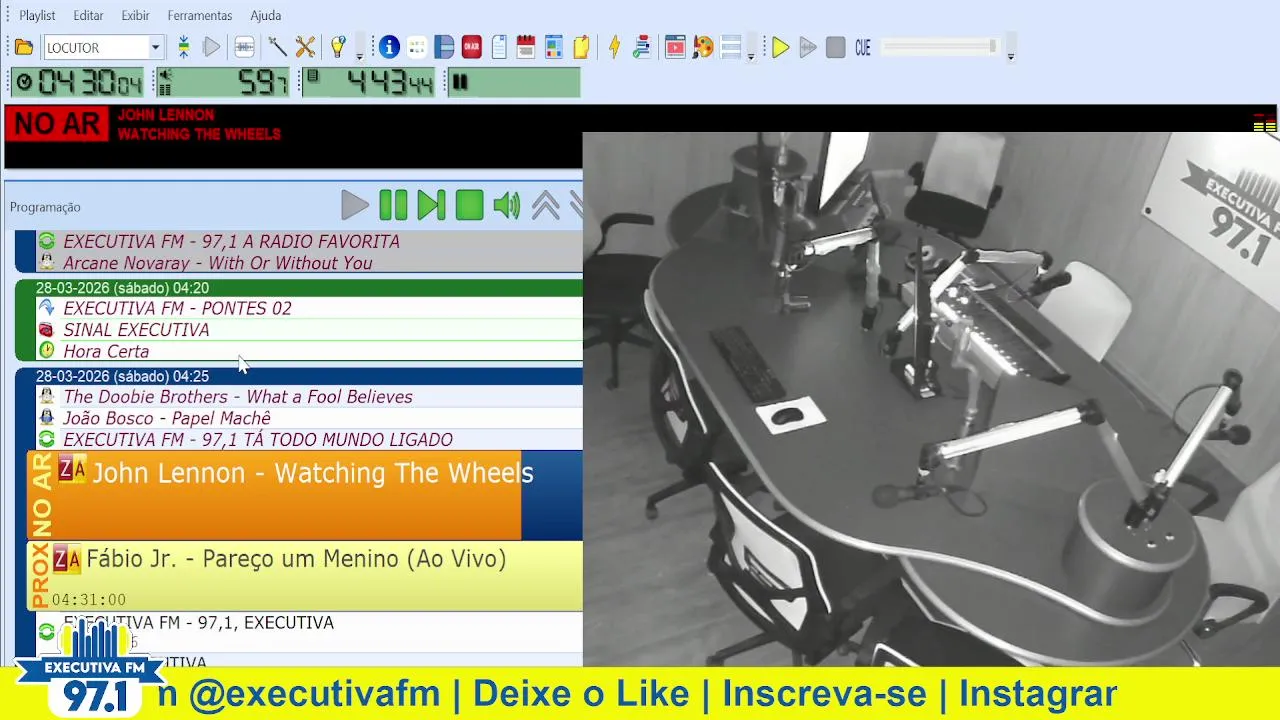The width and height of the screenshot is (1280, 720).
Task: Click the gray list rows icon
Action: click(x=731, y=47)
